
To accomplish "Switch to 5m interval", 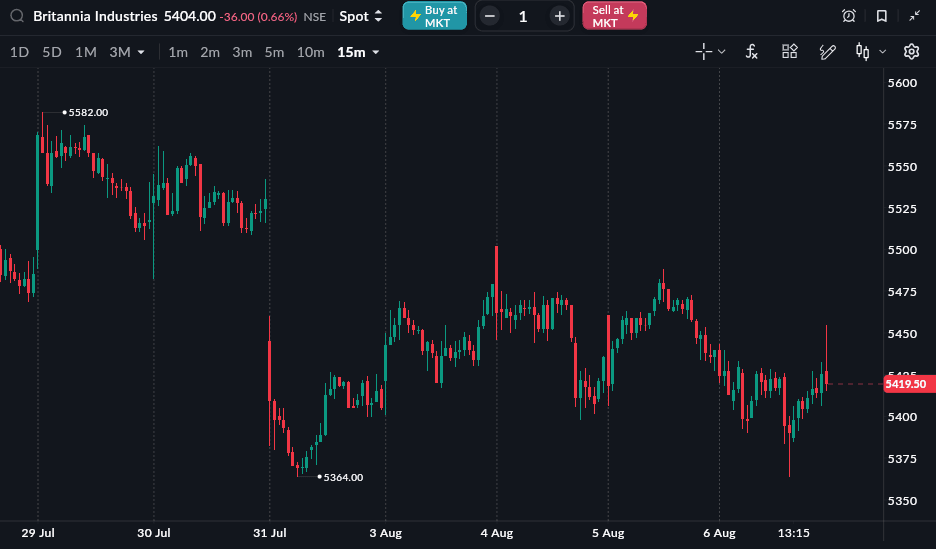I will pyautogui.click(x=274, y=53).
